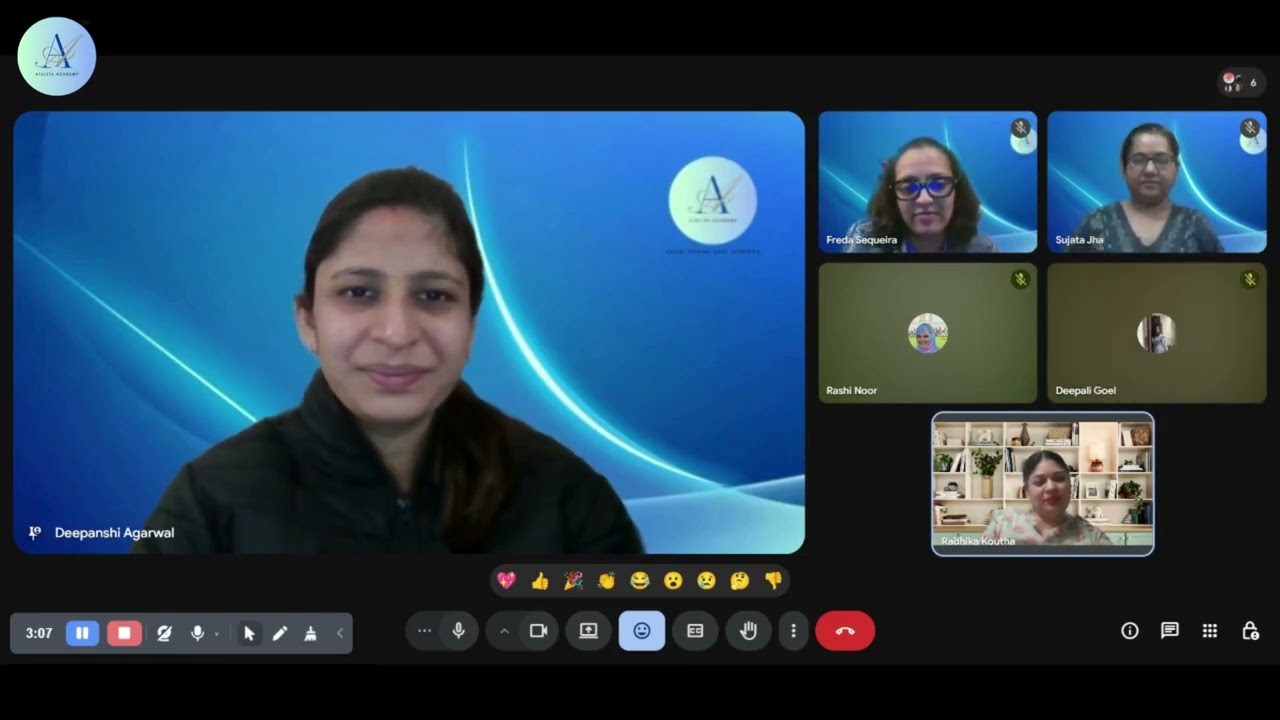Click muted mic icon on Sujata Jha tile

[1249, 128]
